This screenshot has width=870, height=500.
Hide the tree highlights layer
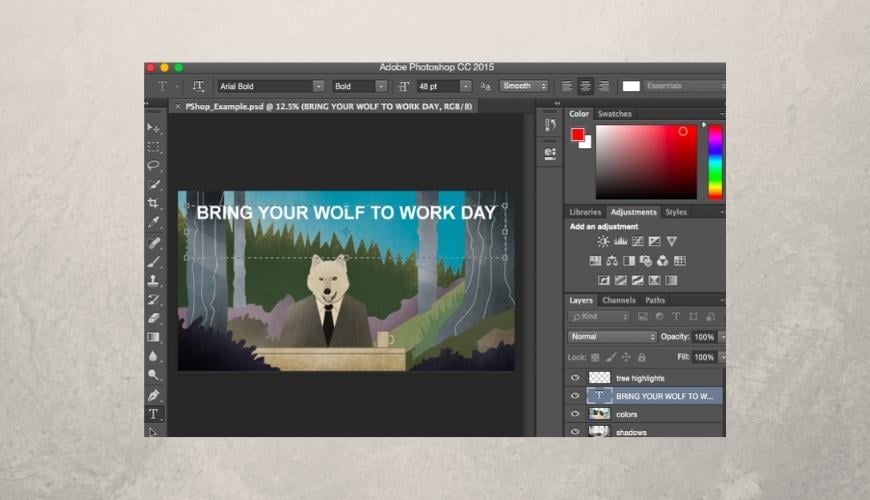[575, 378]
